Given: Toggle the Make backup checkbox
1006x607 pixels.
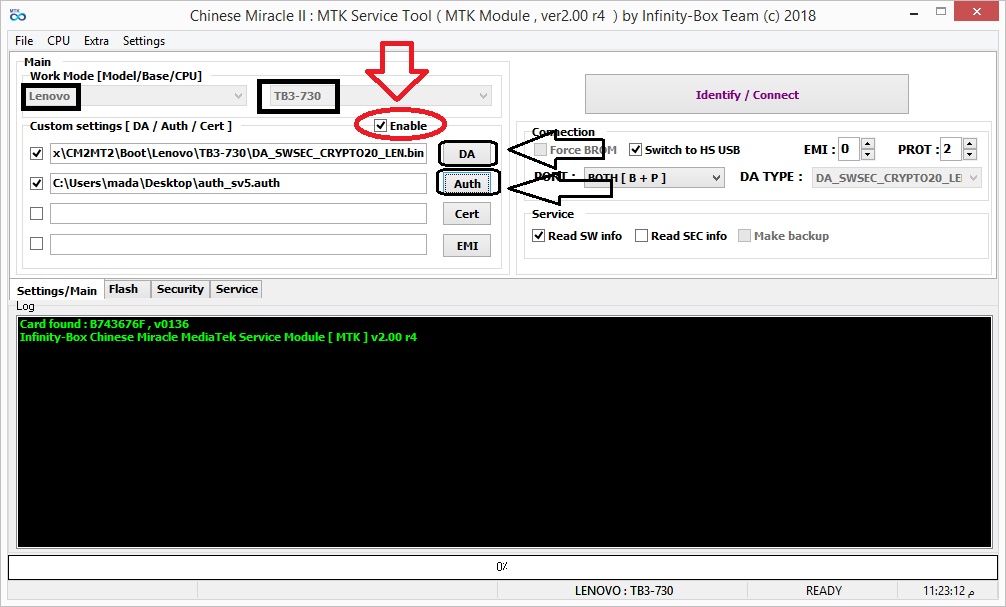Looking at the screenshot, I should point(744,235).
